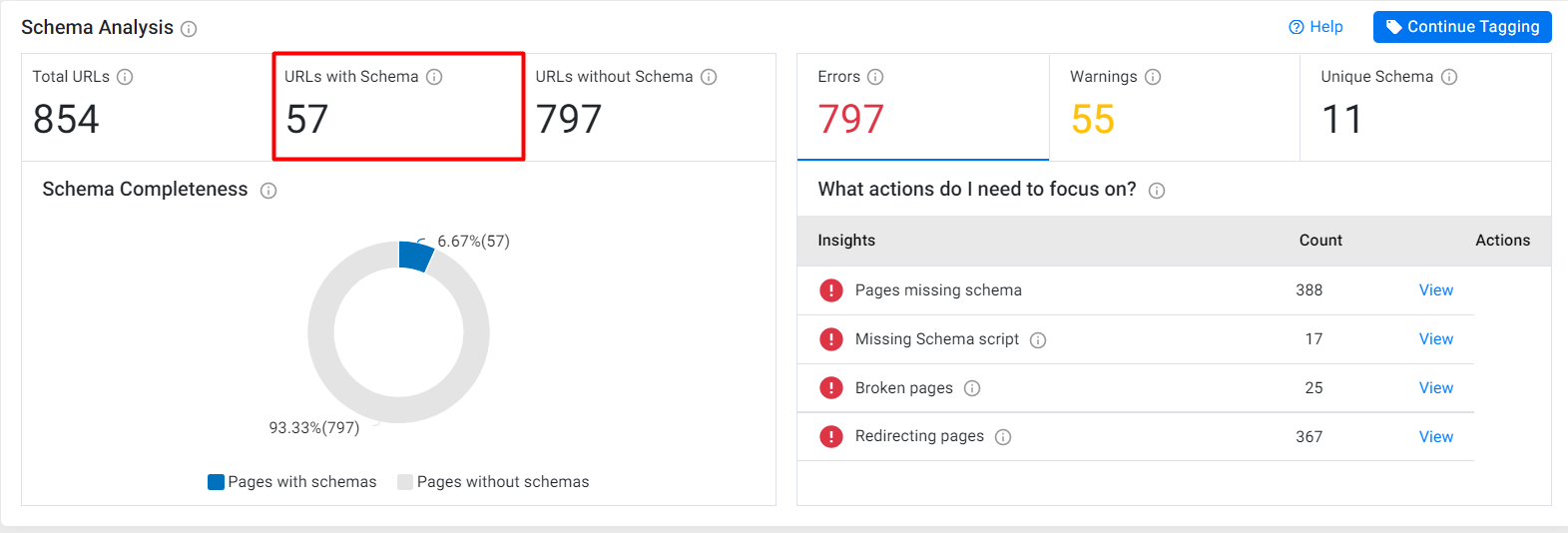Click info icon beside URLs without Schema
The image size is (1568, 533).
tap(709, 77)
